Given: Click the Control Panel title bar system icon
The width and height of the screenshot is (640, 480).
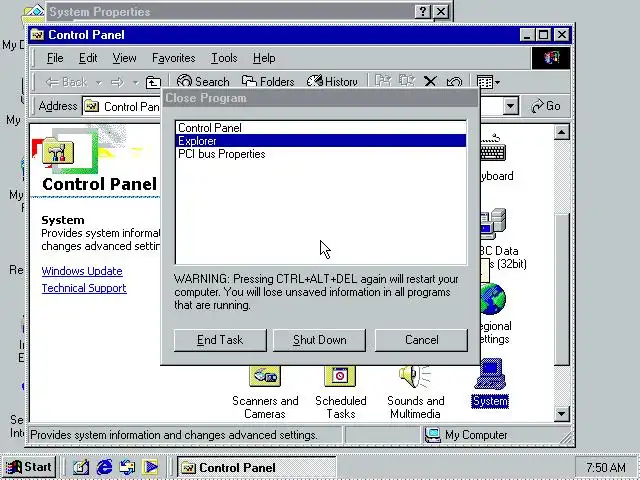Looking at the screenshot, I should (37, 35).
